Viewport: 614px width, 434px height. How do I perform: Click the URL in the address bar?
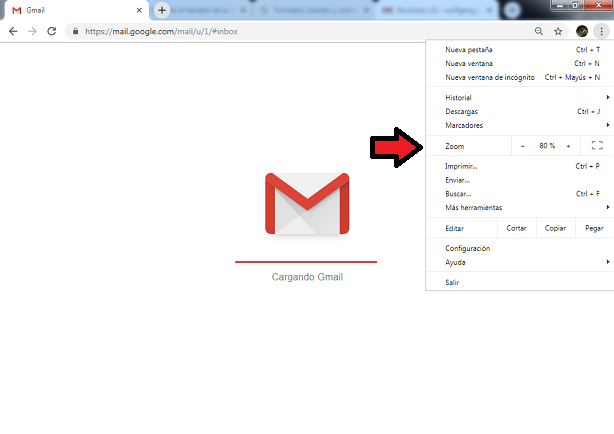click(161, 31)
